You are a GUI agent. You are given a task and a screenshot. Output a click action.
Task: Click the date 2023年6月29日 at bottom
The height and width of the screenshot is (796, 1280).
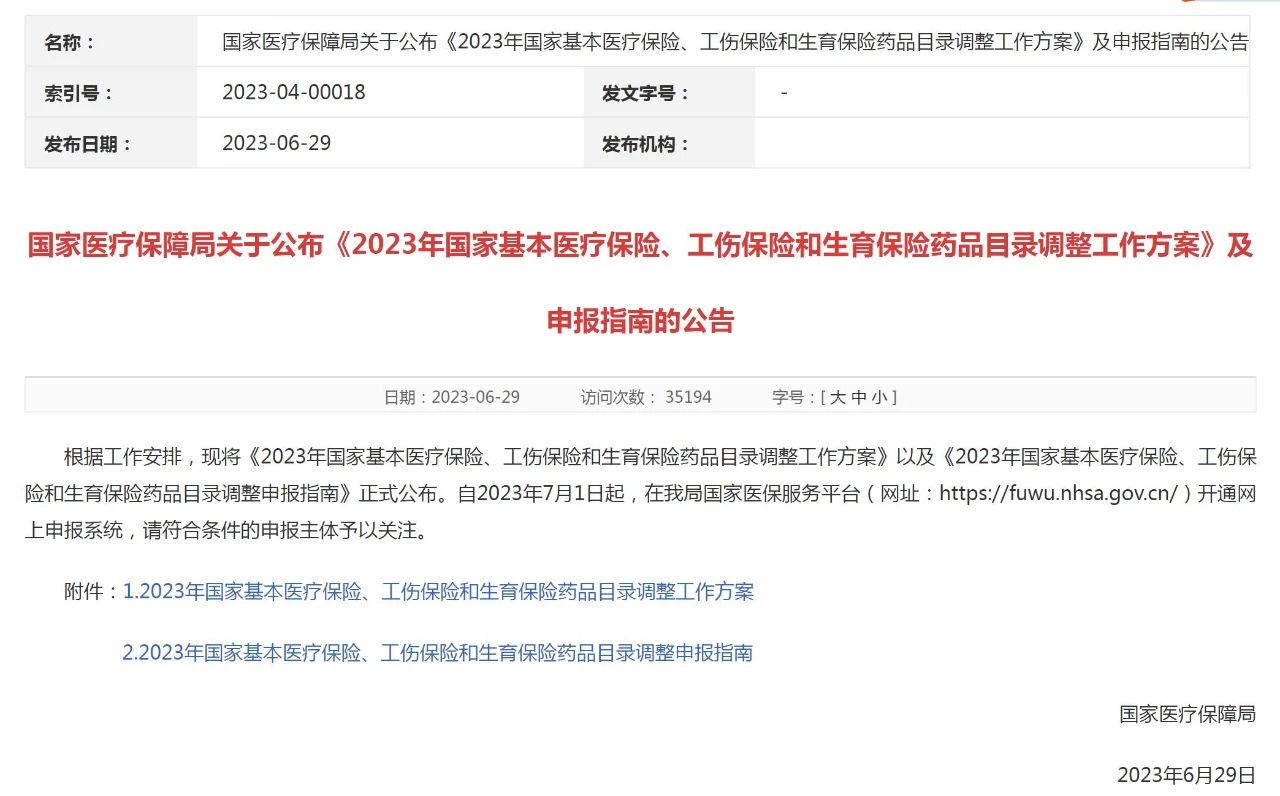pyautogui.click(x=1186, y=775)
